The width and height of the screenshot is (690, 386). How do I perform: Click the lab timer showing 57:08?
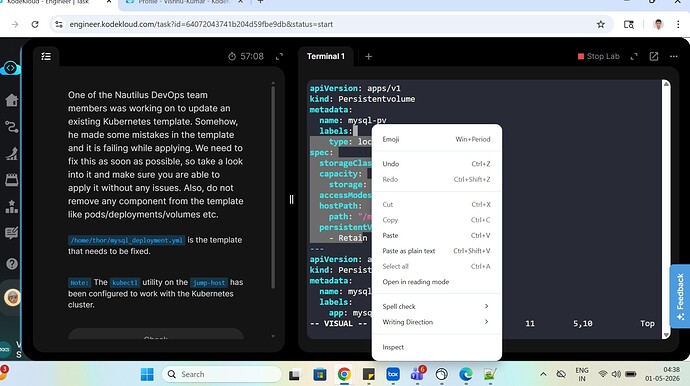click(246, 56)
